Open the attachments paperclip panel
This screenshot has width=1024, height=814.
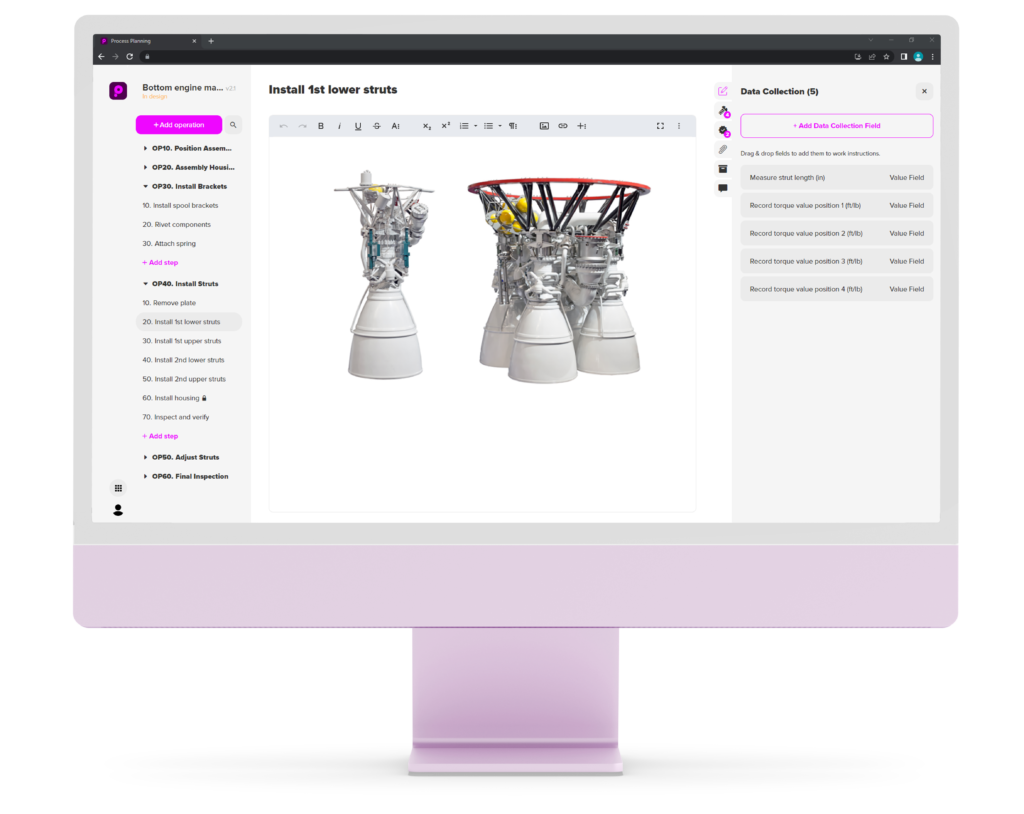[x=722, y=150]
